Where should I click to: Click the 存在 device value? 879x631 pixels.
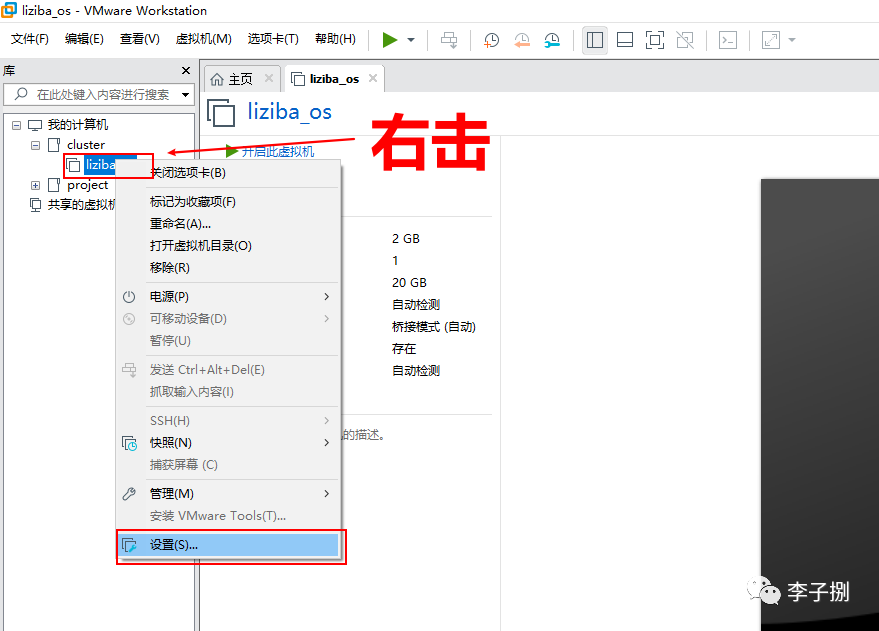pyautogui.click(x=404, y=349)
